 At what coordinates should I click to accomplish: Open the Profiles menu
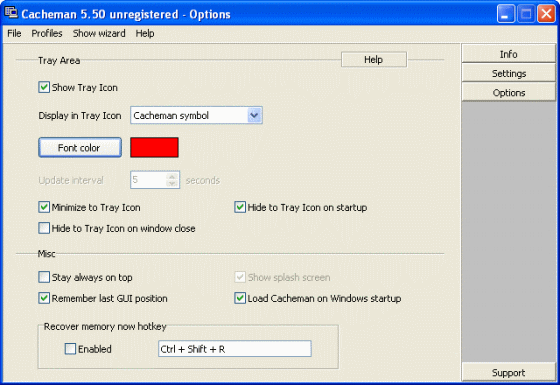click(47, 34)
